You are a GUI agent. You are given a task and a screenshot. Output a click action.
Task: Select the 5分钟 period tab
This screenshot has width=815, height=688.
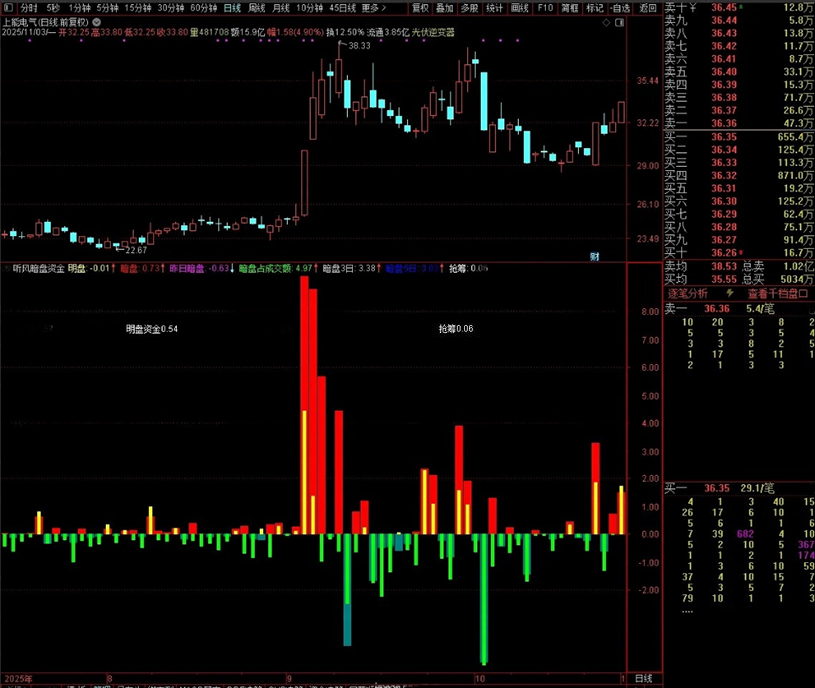108,8
